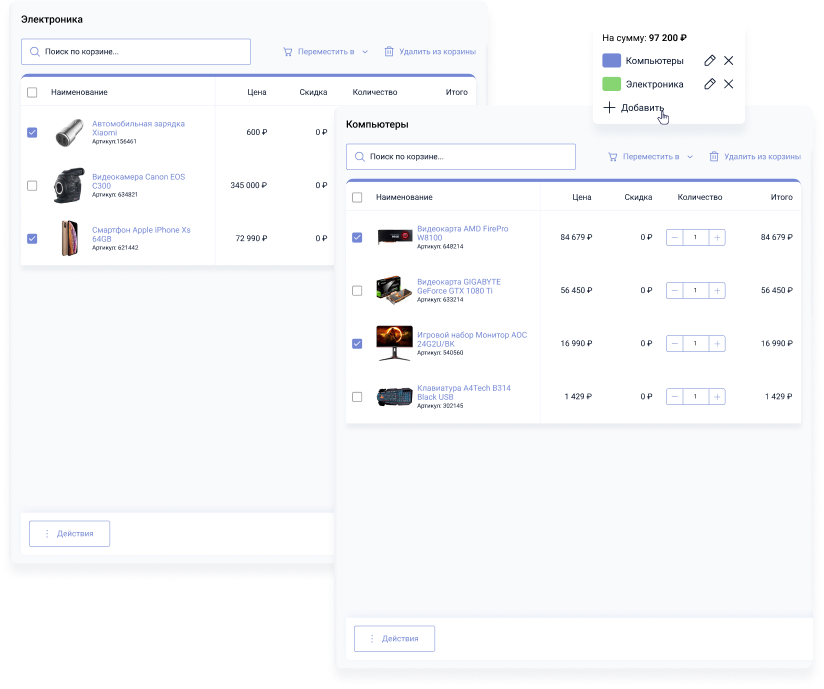
Task: Decrease quantity of GIGABYTE GeForce GTX 1080 Ti
Action: 674,291
